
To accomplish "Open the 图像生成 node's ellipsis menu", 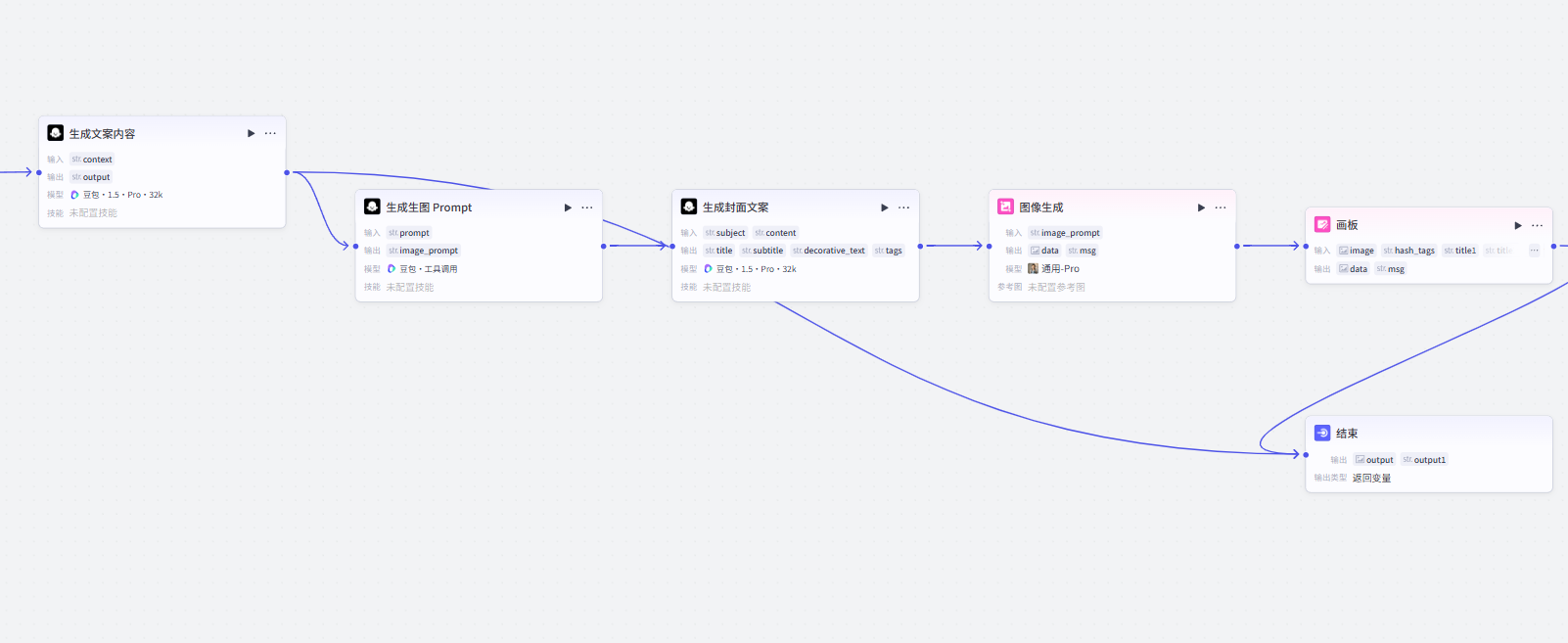I will tap(1221, 207).
